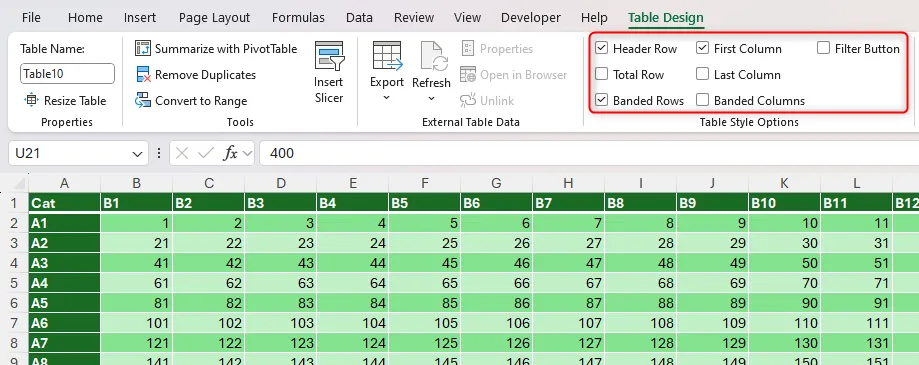
Task: Click the cell containing 22
Action: tap(209, 243)
